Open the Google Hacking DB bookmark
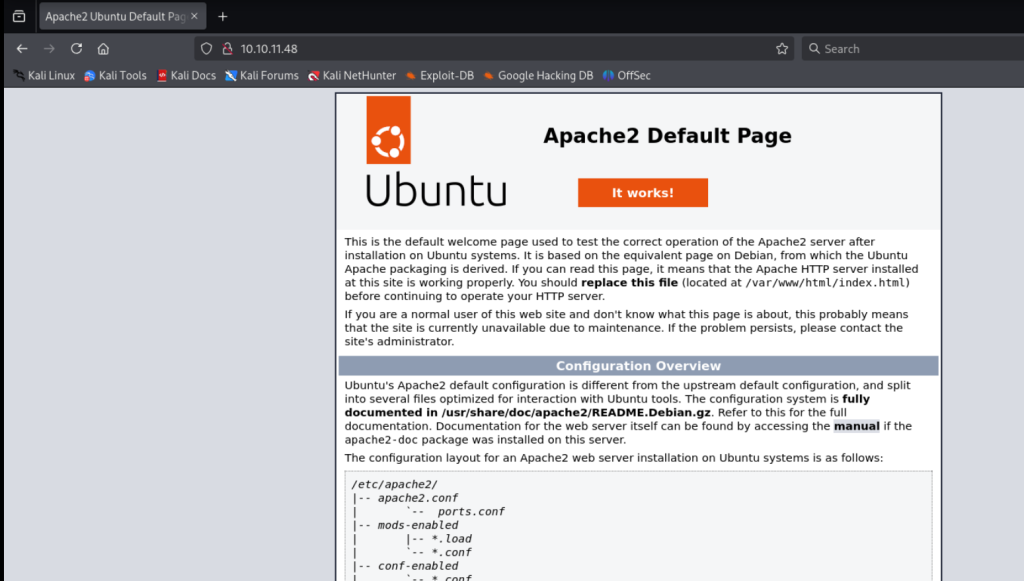The width and height of the screenshot is (1024, 581). click(x=539, y=76)
